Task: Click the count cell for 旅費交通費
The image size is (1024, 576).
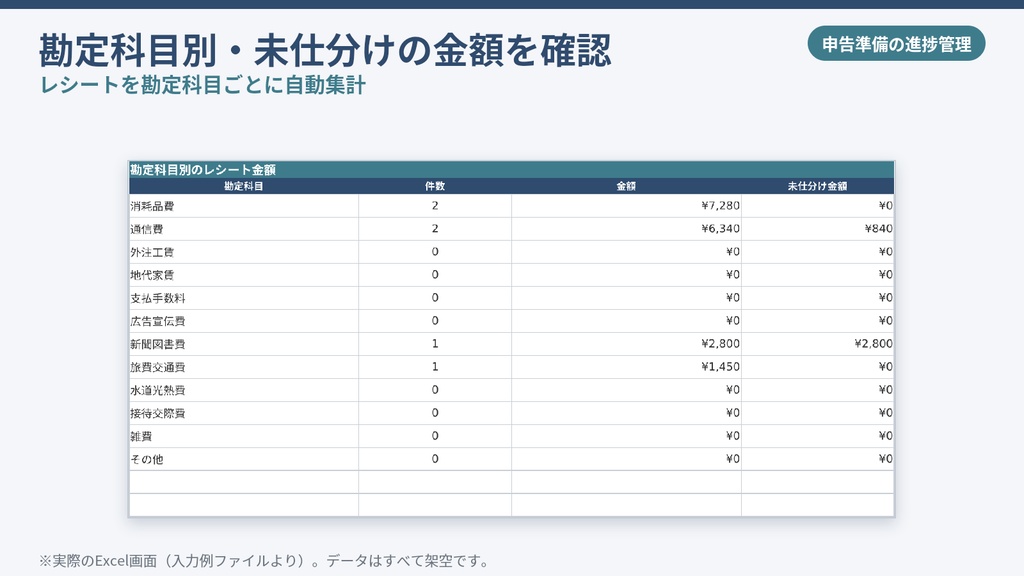Action: click(435, 366)
